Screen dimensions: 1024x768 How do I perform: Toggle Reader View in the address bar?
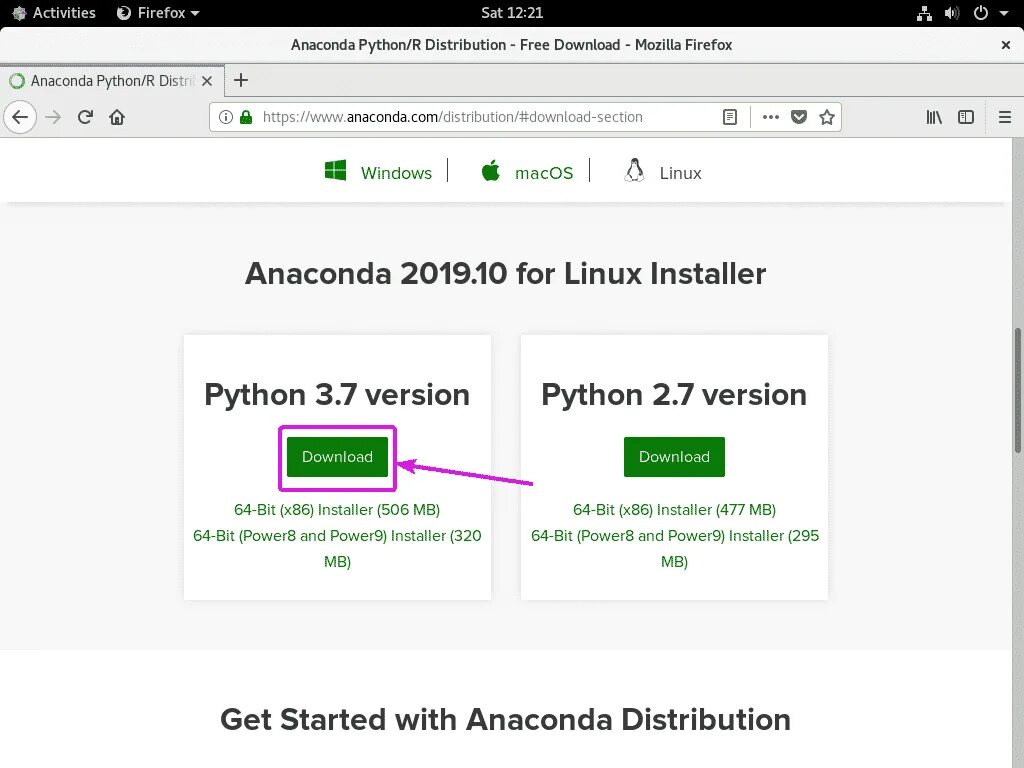coord(730,117)
